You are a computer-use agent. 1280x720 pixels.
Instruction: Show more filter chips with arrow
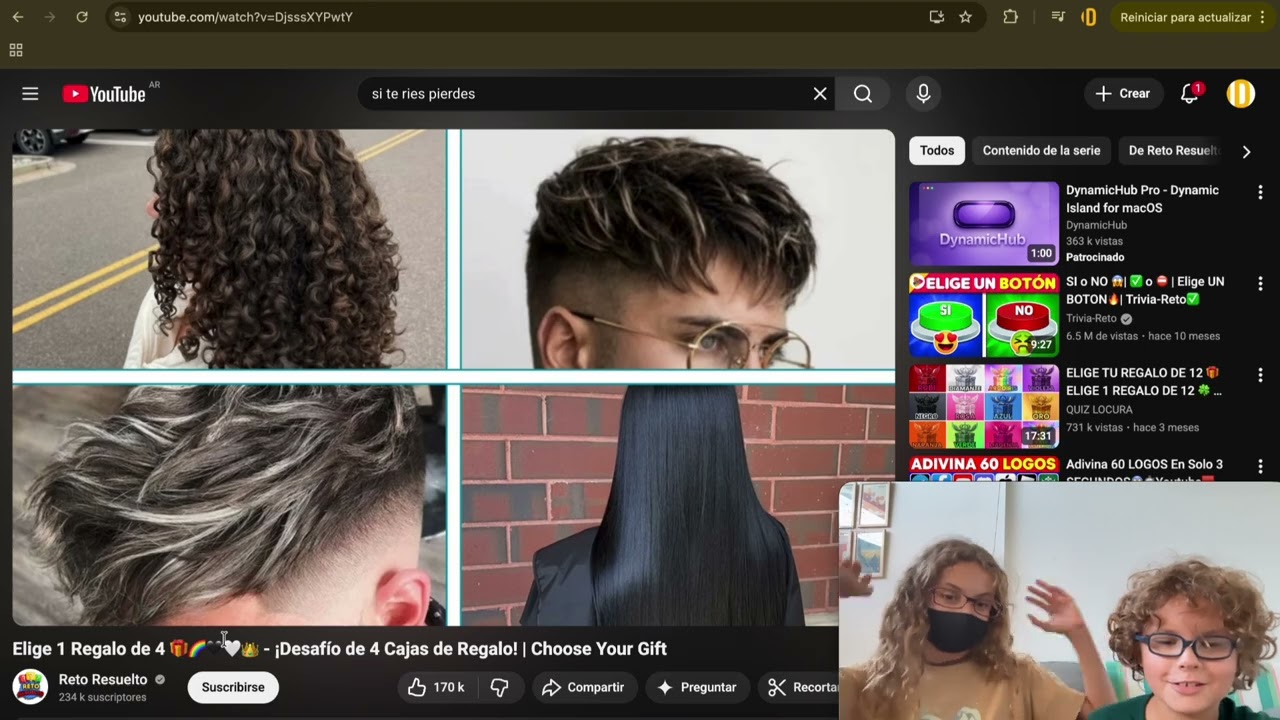click(1246, 151)
